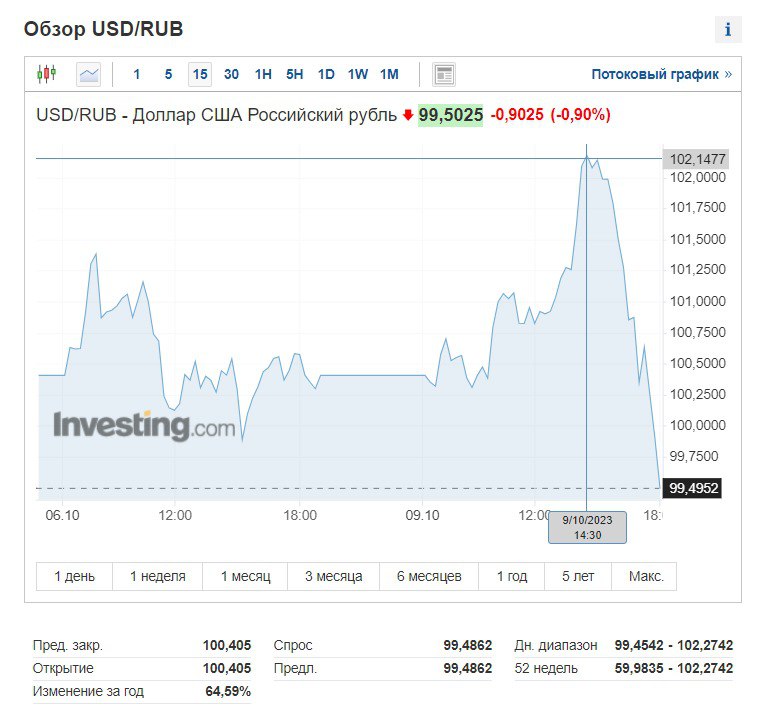Select the area chart type icon
Viewport: 763px width, 718px height.
89,74
